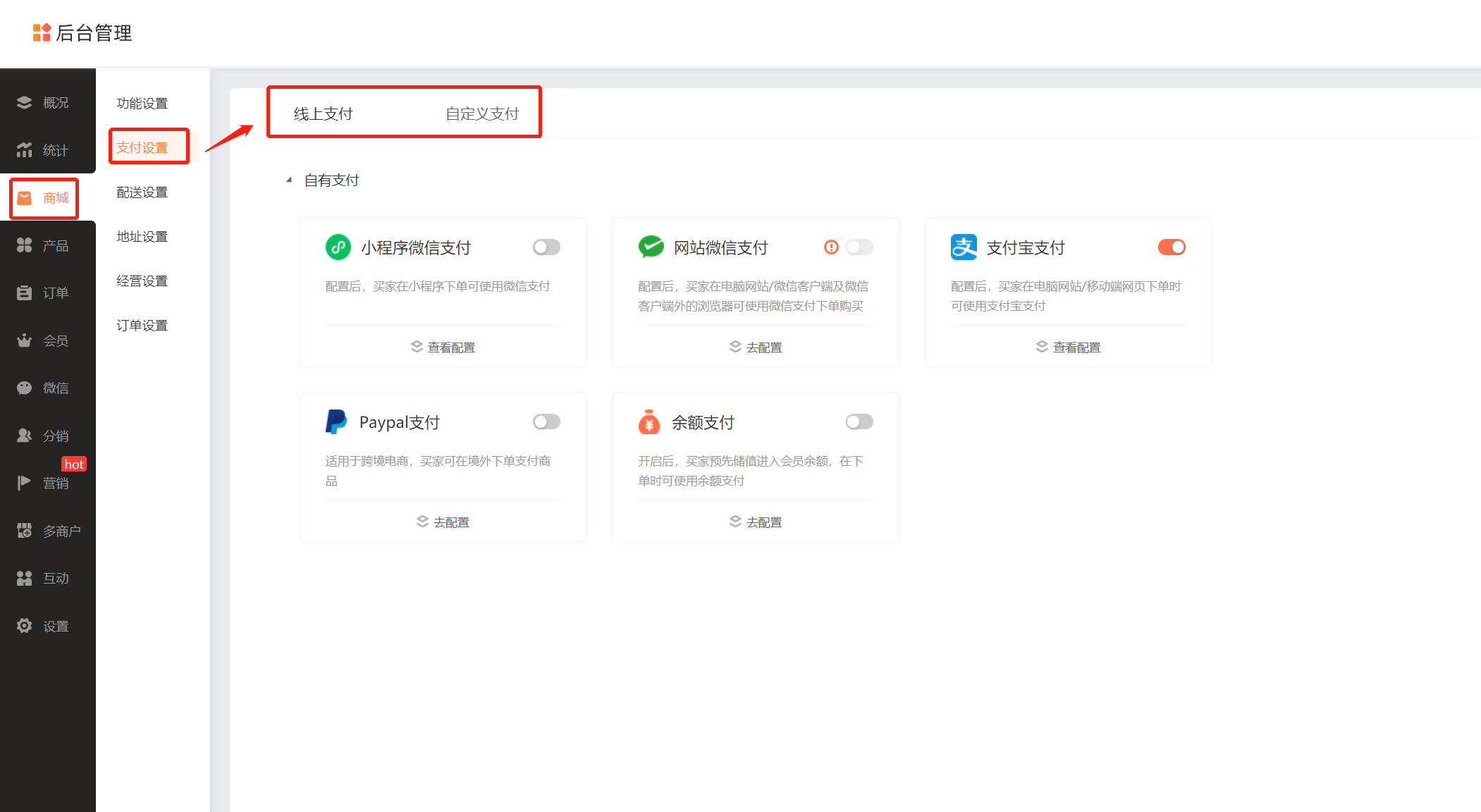Screen dimensions: 1481x812
Task: Open the 会员 members crown icon
Action: [25, 340]
